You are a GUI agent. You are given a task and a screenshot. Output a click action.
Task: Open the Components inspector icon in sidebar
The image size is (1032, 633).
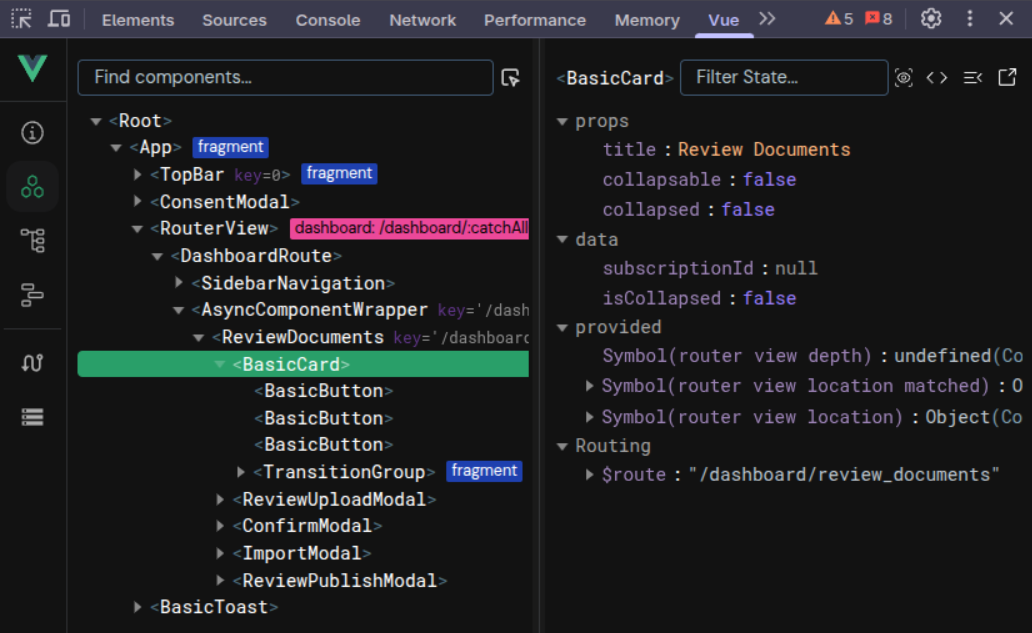point(33,186)
